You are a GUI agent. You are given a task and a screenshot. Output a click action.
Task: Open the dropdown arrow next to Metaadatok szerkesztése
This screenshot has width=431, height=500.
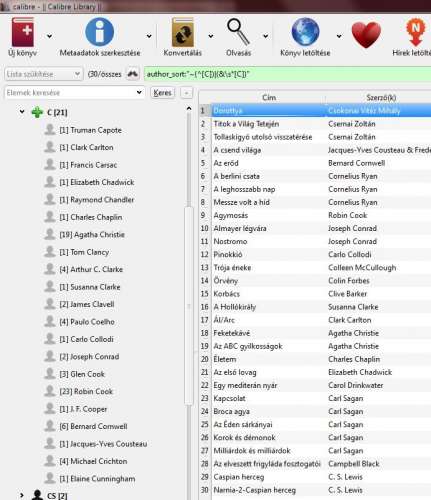click(x=149, y=36)
